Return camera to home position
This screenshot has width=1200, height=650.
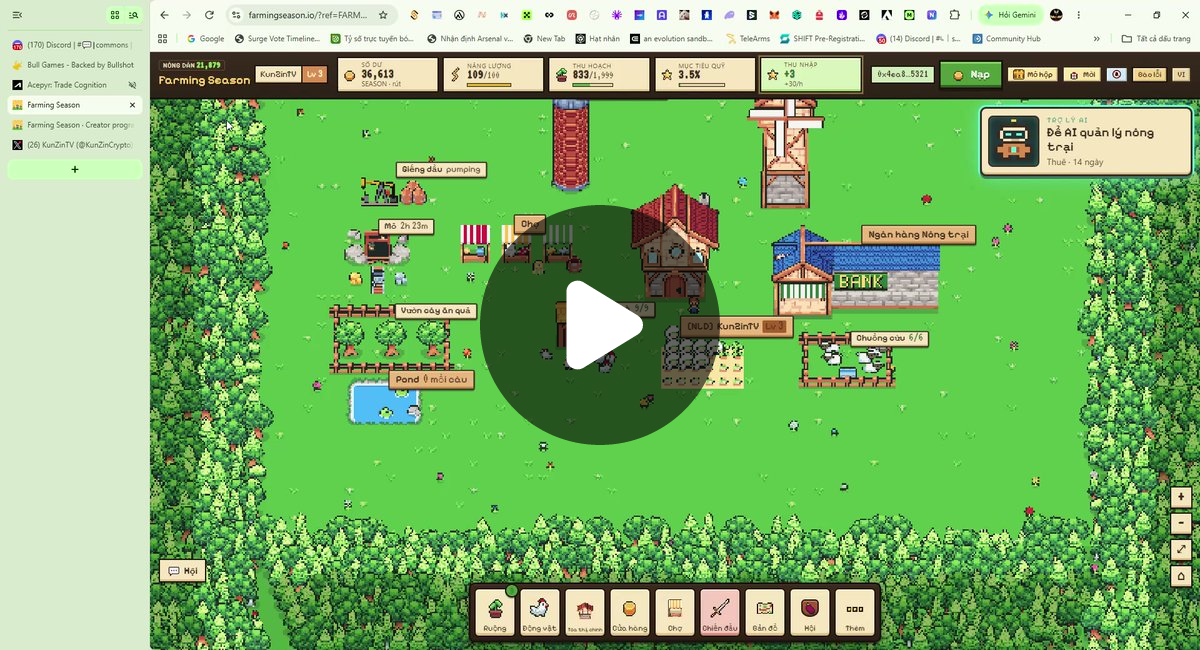(x=1181, y=576)
